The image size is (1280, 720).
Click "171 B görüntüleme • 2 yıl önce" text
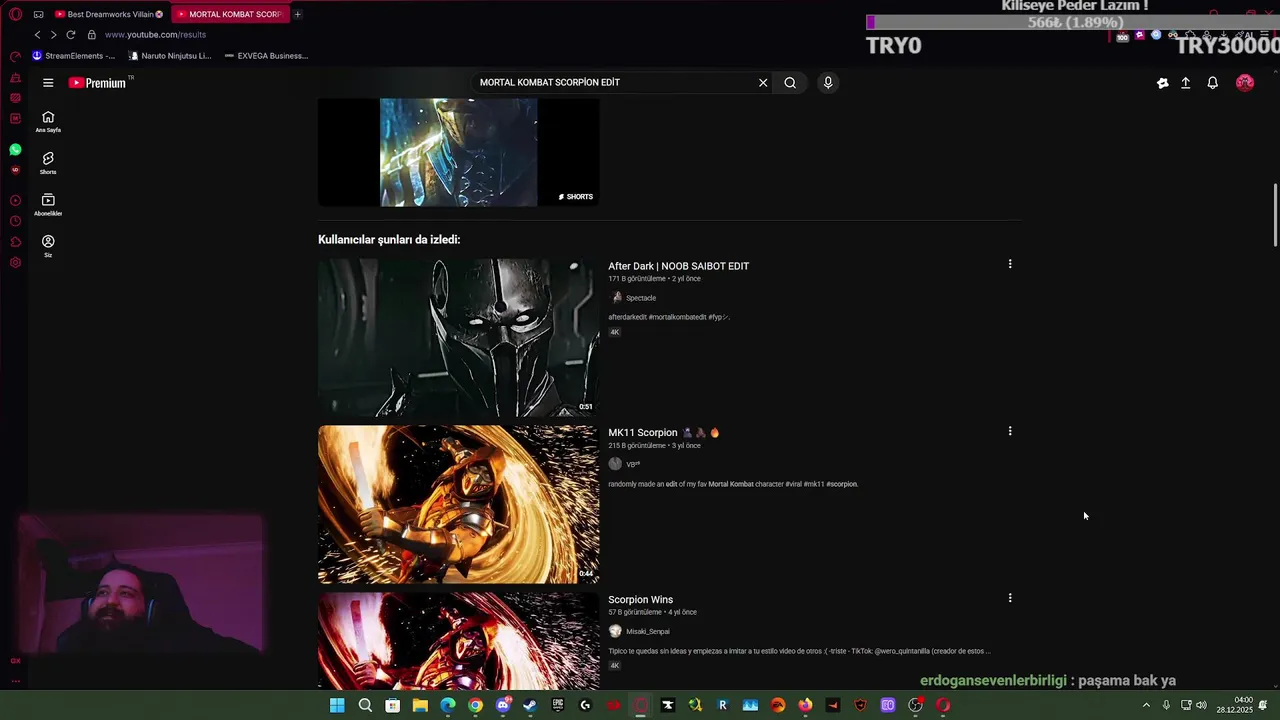pos(654,279)
